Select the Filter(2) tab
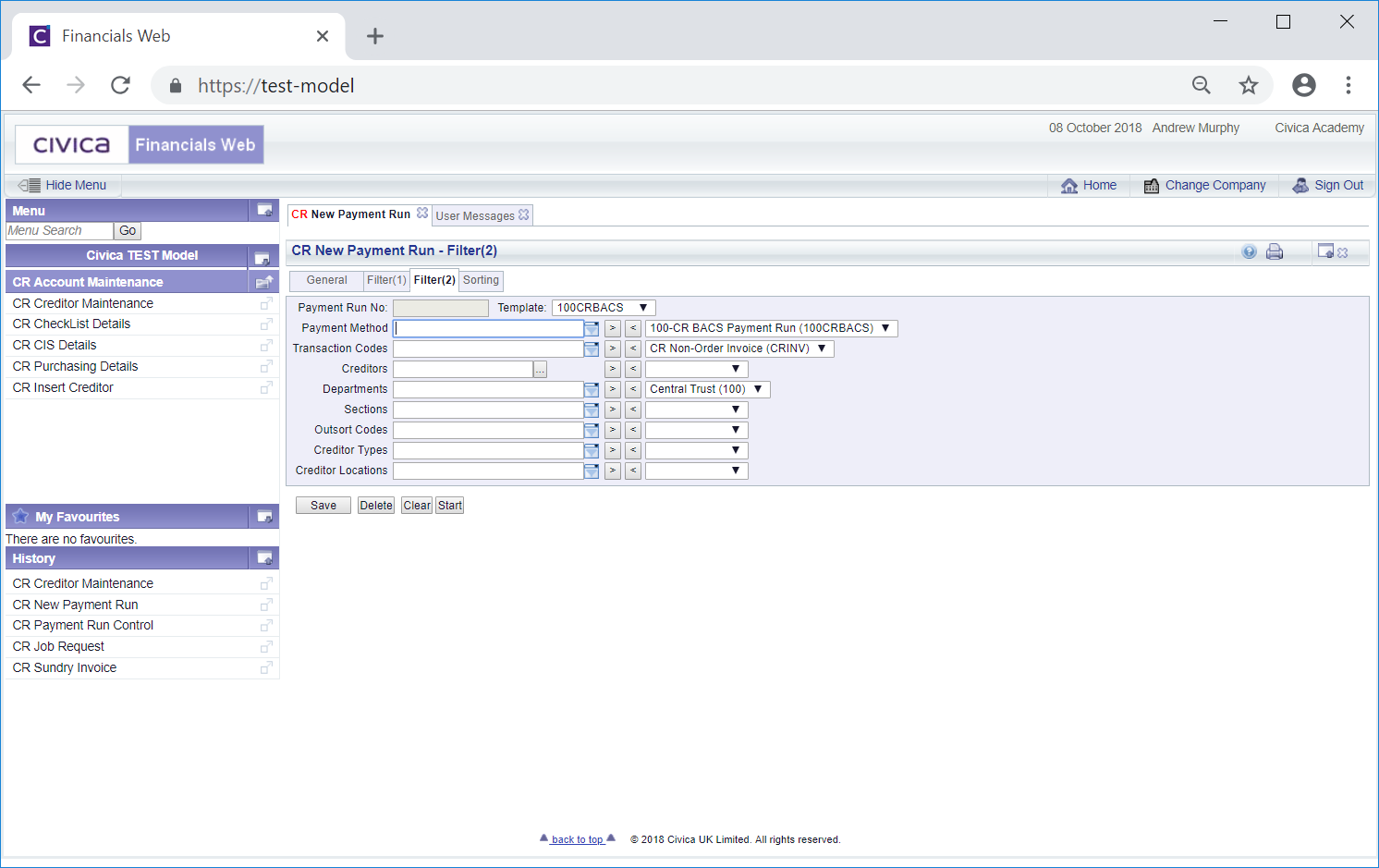Viewport: 1379px width, 868px height. coord(434,280)
